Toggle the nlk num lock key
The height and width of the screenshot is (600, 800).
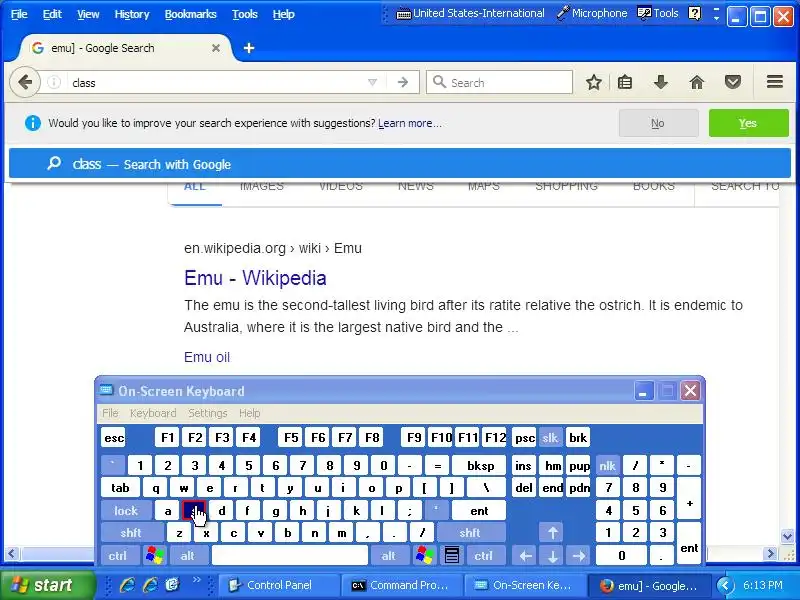607,465
